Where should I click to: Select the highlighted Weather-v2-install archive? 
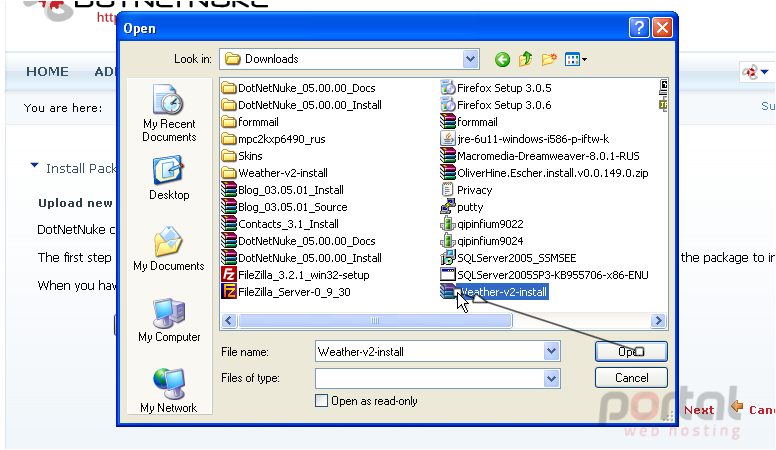click(x=494, y=292)
